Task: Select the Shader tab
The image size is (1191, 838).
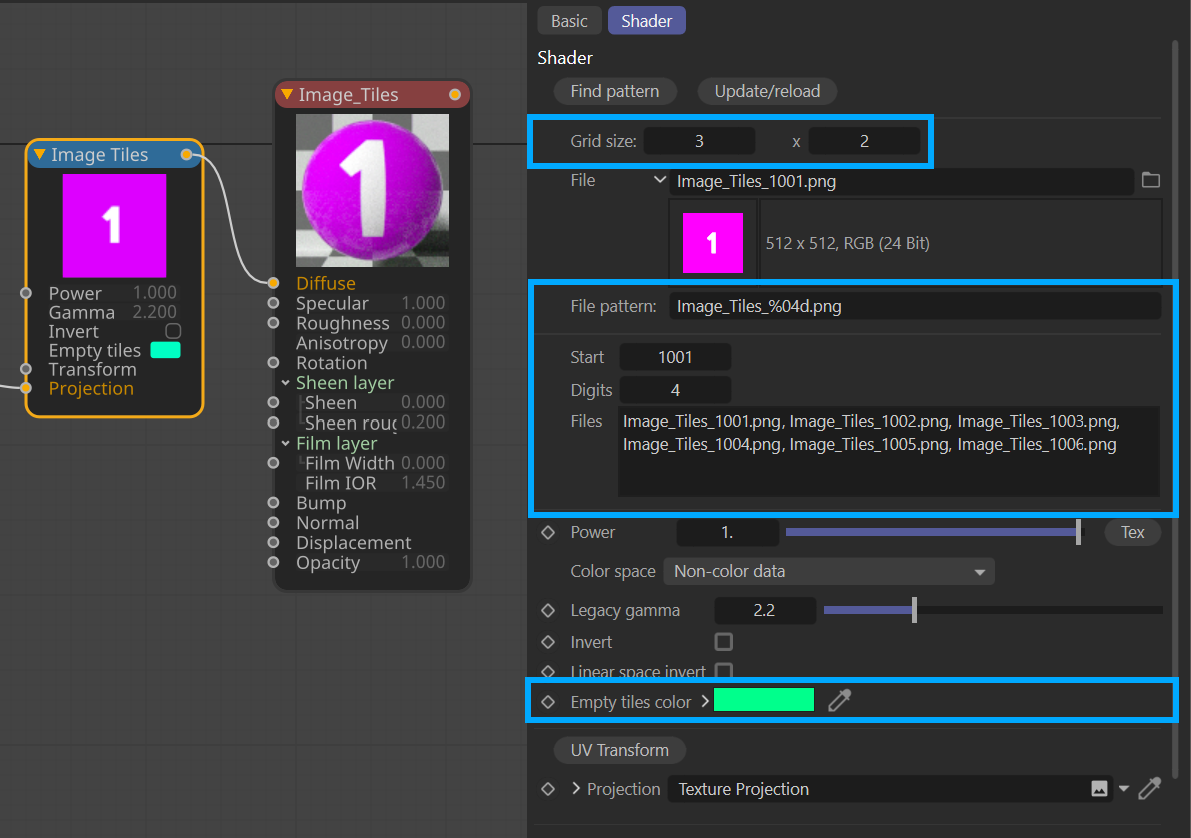Action: pyautogui.click(x=646, y=21)
